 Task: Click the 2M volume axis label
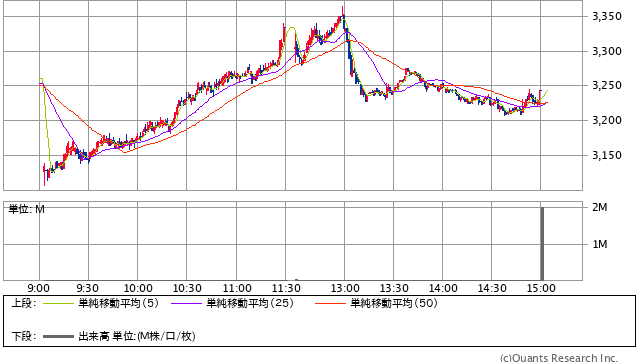point(600,207)
